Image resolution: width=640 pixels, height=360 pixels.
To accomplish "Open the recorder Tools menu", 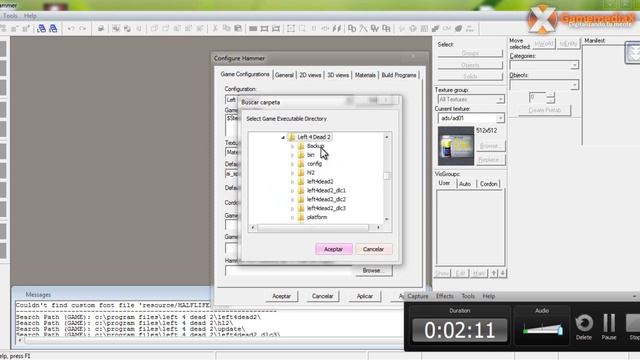I will (x=468, y=296).
